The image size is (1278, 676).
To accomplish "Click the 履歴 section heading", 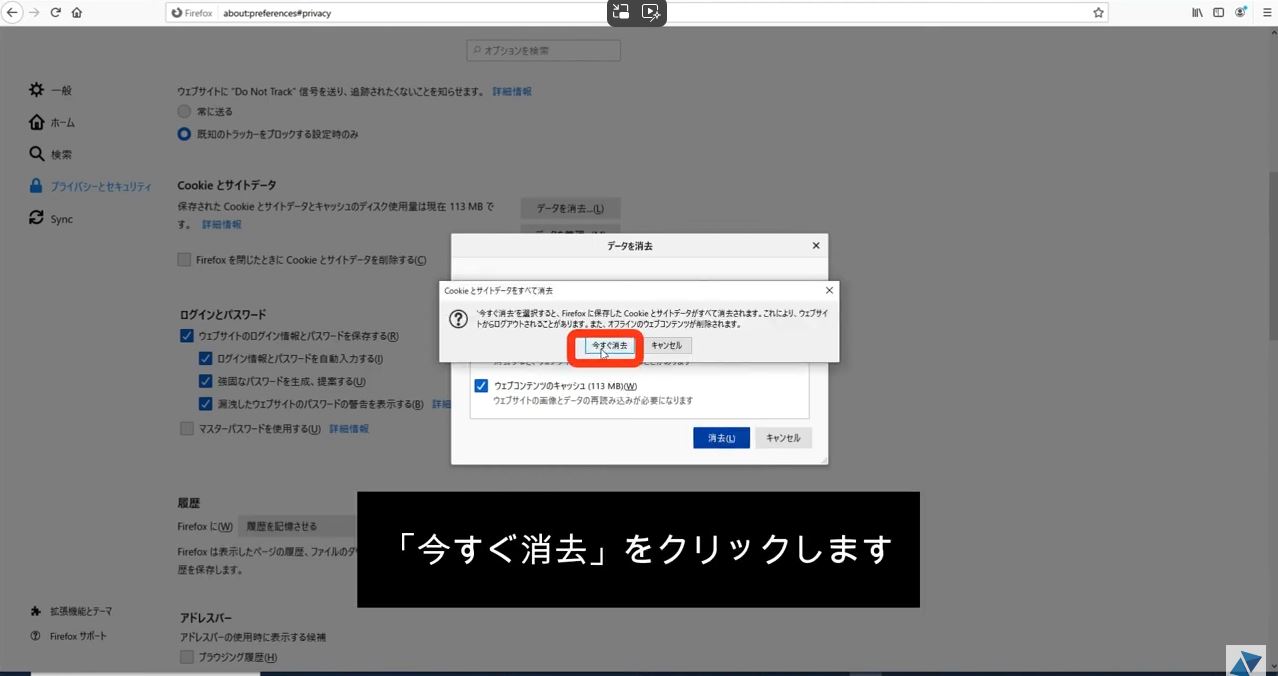I will pos(190,503).
